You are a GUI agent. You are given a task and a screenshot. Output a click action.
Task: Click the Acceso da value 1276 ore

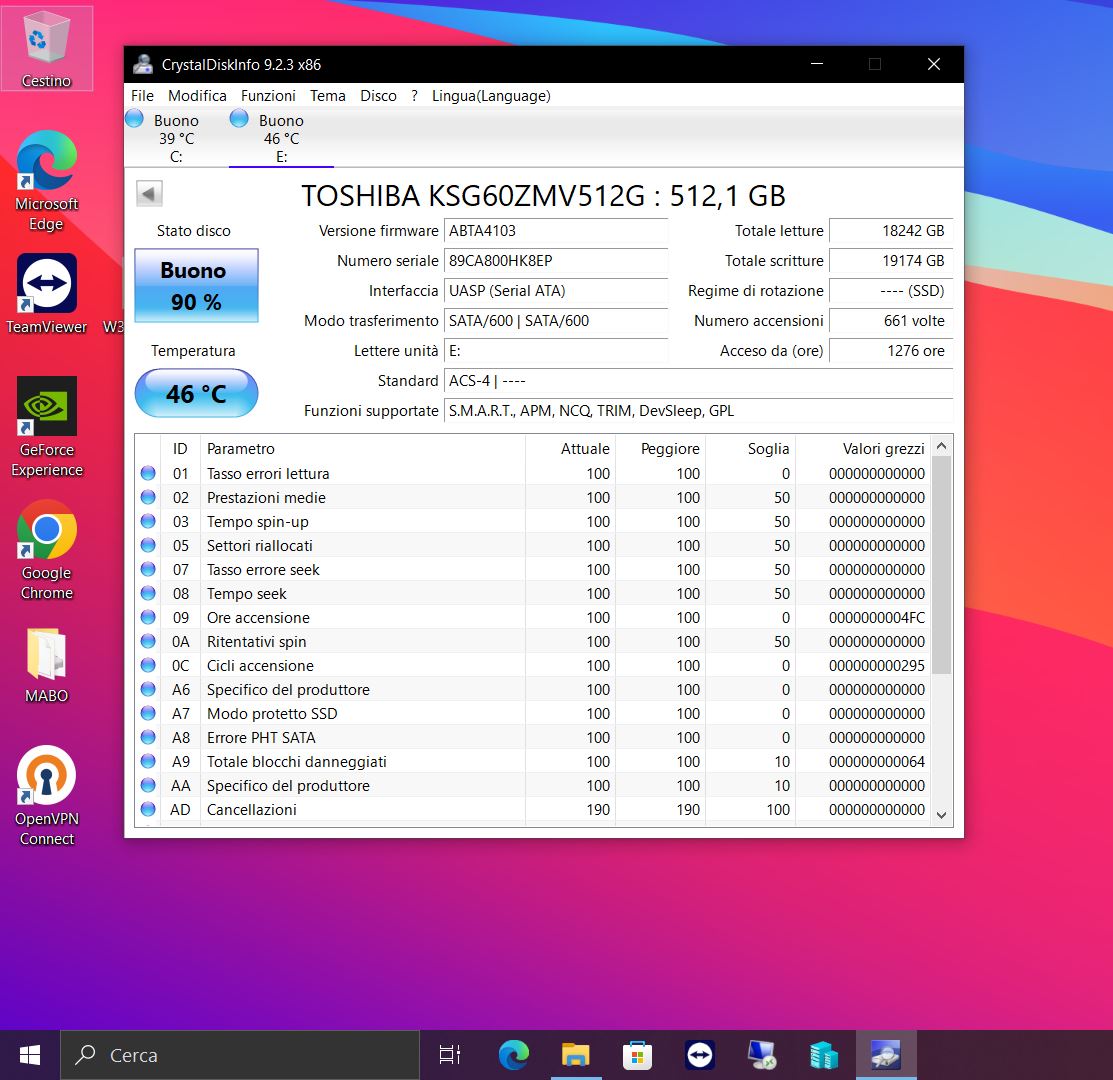(x=891, y=351)
